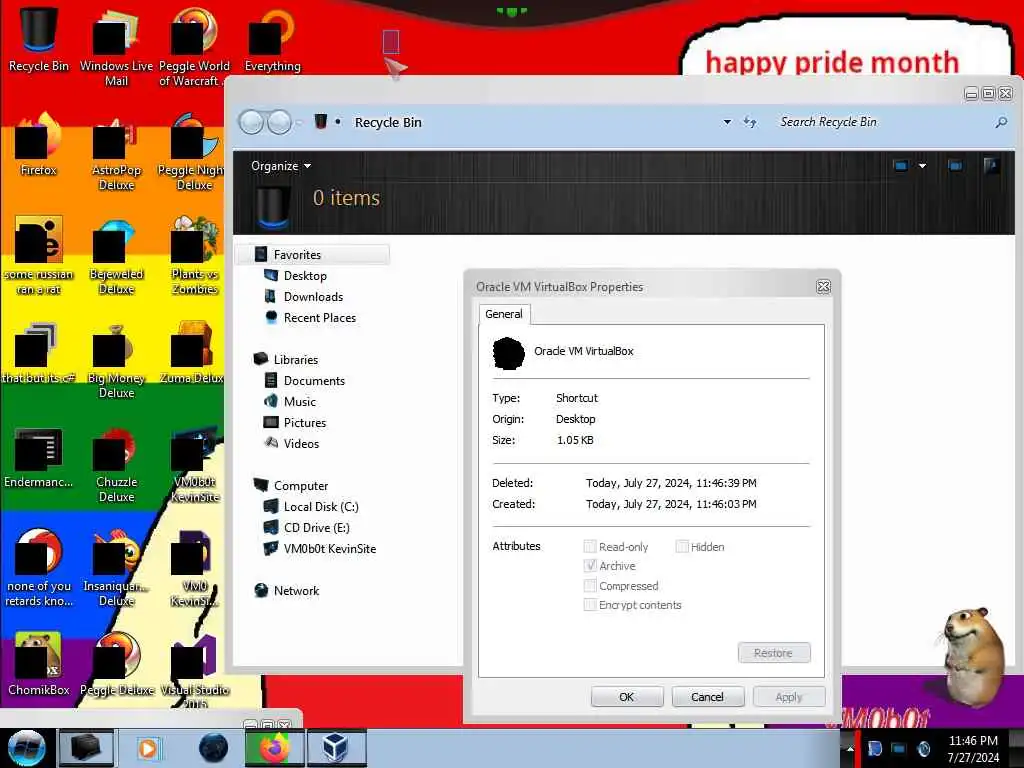Select the Peggle World of Warcraft shortcut
1024x768 pixels.
point(193,47)
